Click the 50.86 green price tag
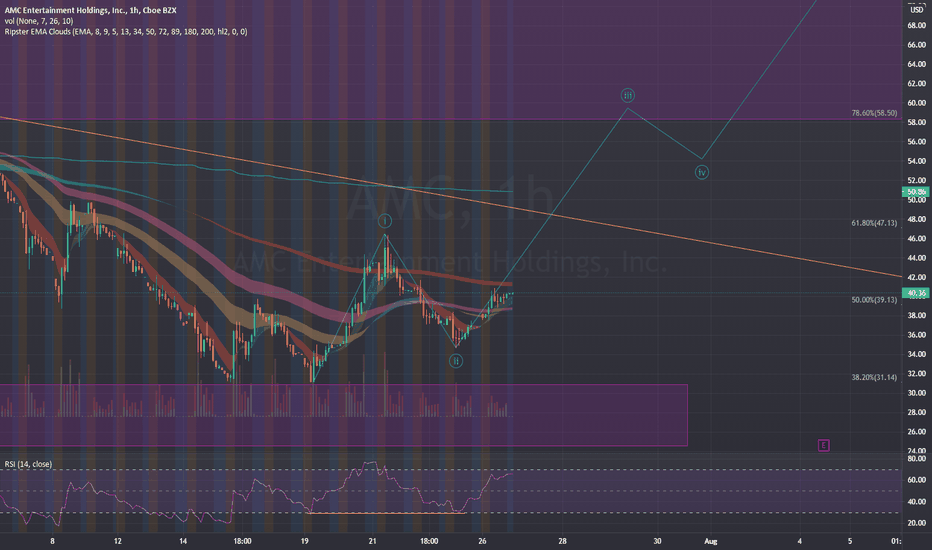Screen dimensions: 932x550 tap(916, 192)
